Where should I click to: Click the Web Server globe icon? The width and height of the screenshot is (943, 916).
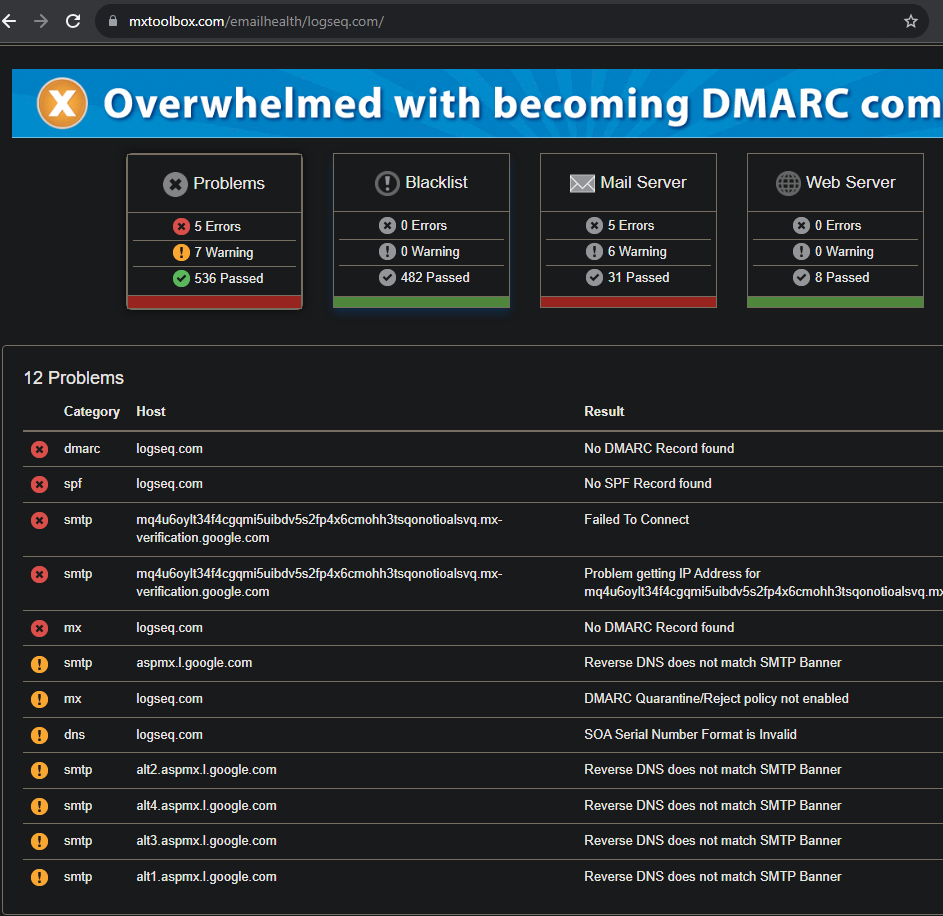pos(788,183)
